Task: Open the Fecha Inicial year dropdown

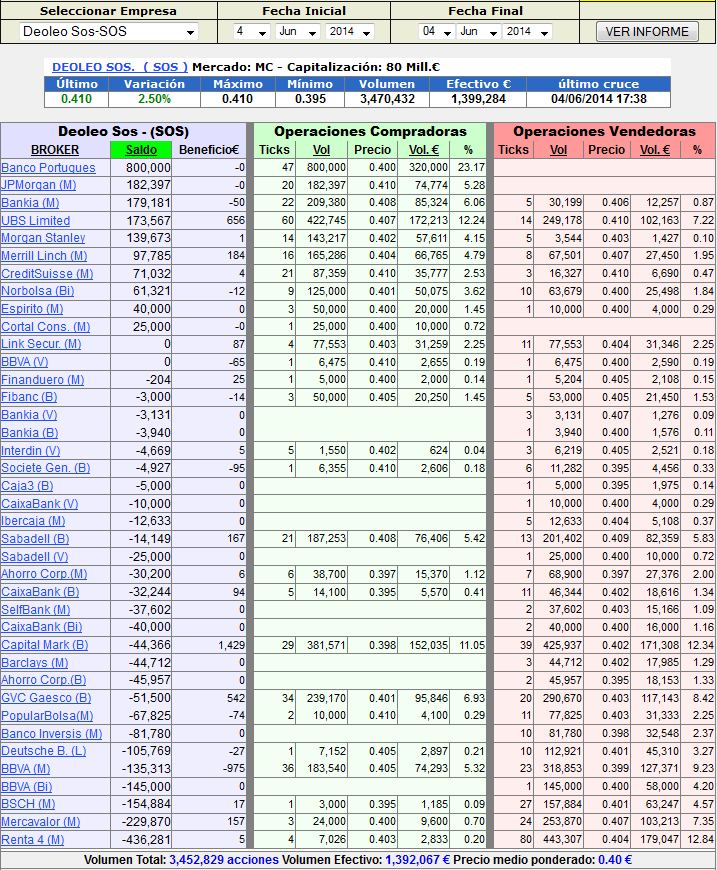Action: pyautogui.click(x=350, y=32)
